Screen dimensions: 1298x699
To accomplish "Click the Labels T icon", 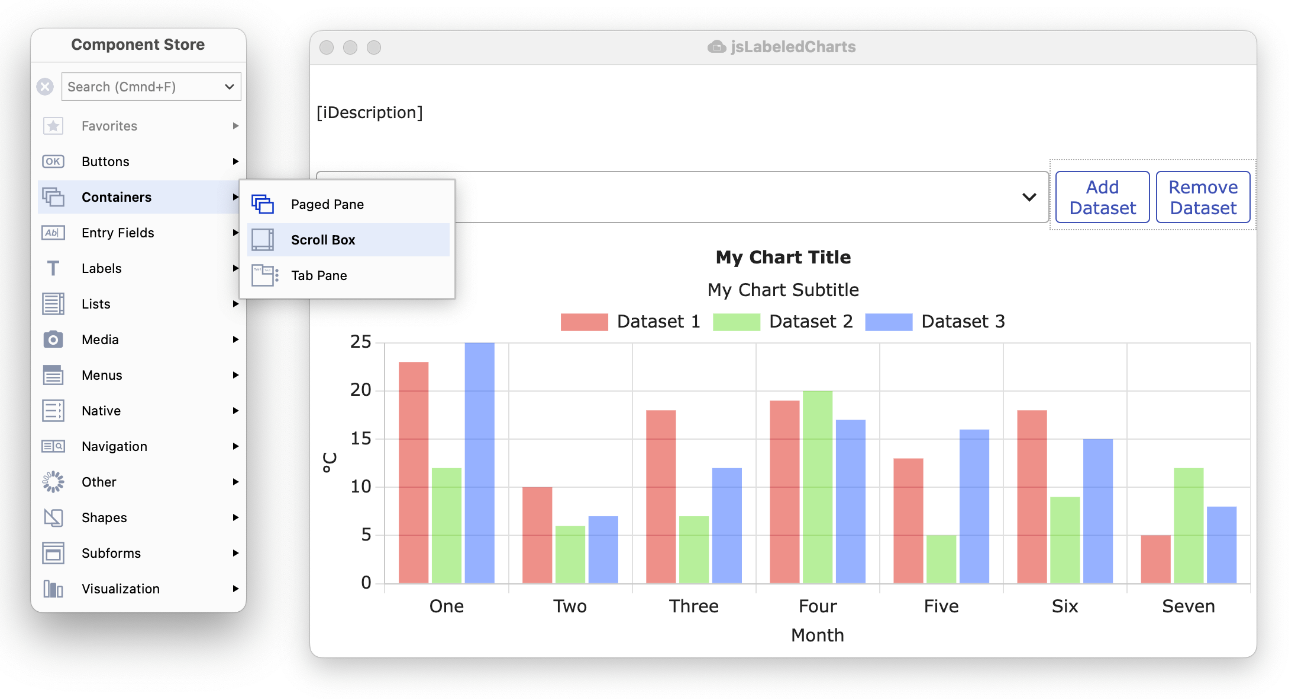I will (53, 269).
